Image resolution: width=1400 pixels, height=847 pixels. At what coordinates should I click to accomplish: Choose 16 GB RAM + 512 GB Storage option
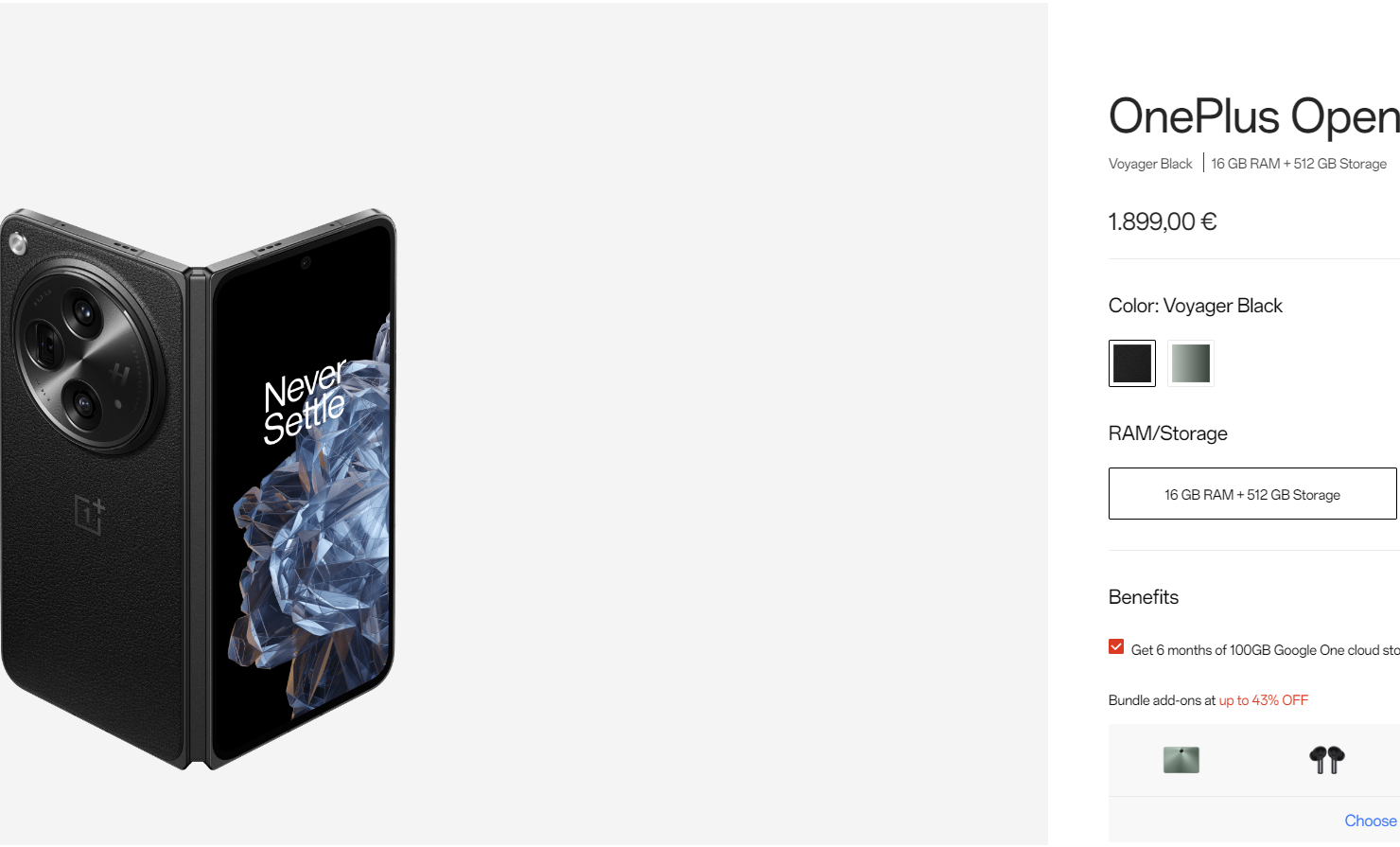click(1252, 494)
